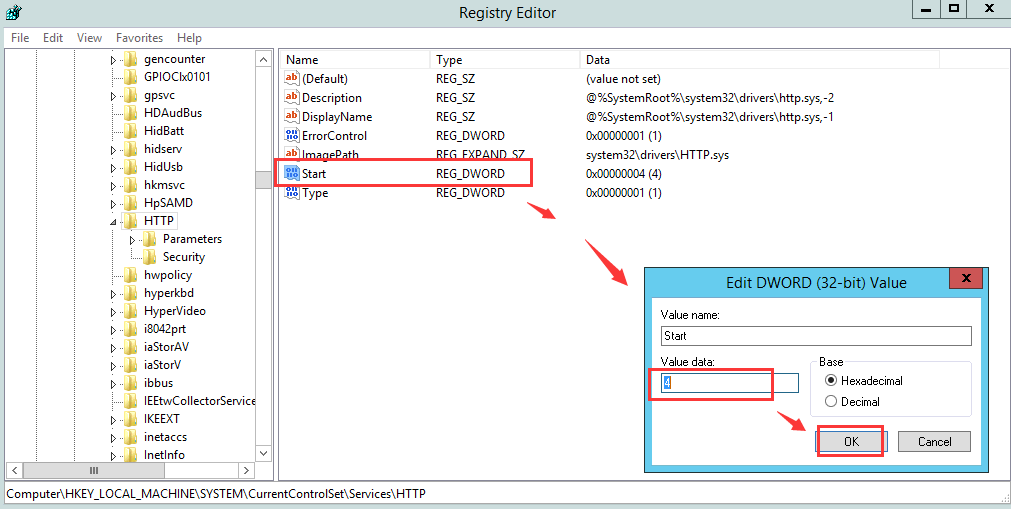Select the HTTP folder icon in tree
Image resolution: width=1011 pixels, height=509 pixels.
(x=131, y=221)
